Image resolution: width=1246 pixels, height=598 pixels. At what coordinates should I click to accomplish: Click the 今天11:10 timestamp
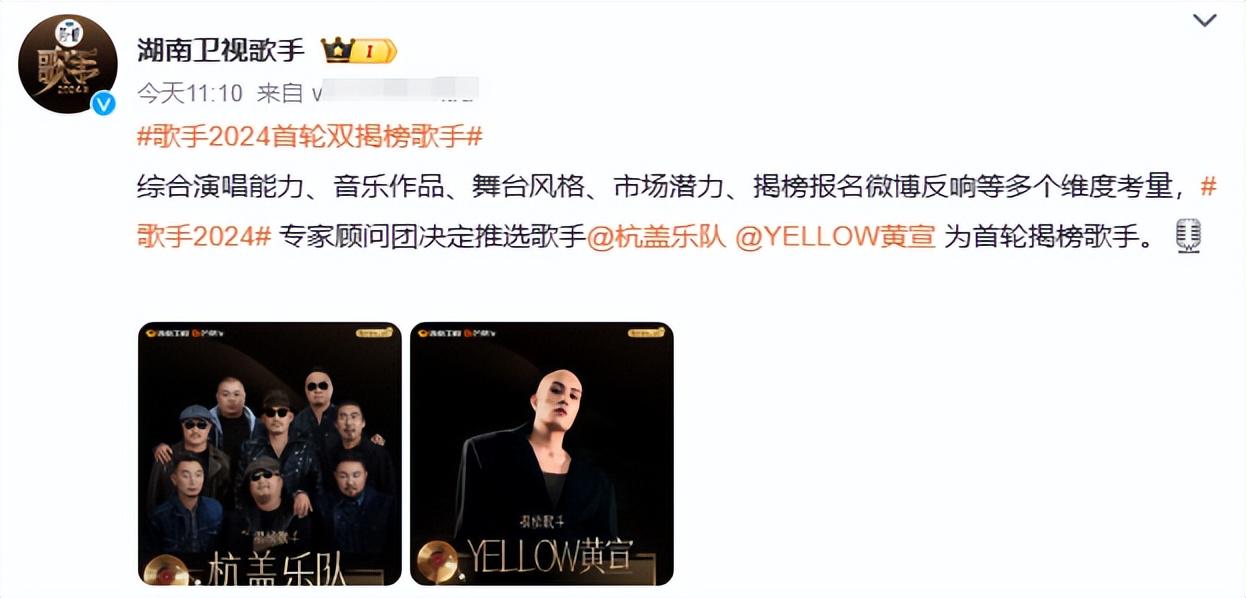click(190, 93)
